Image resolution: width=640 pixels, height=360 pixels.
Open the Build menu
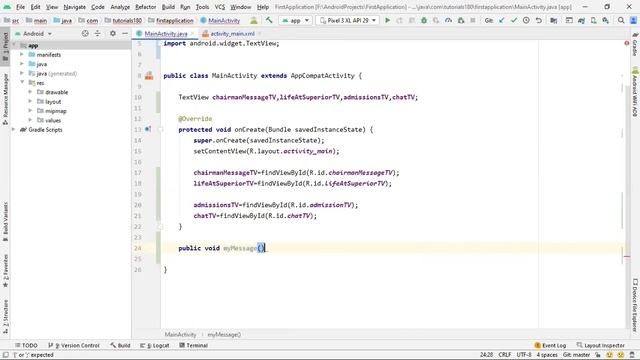(x=168, y=7)
